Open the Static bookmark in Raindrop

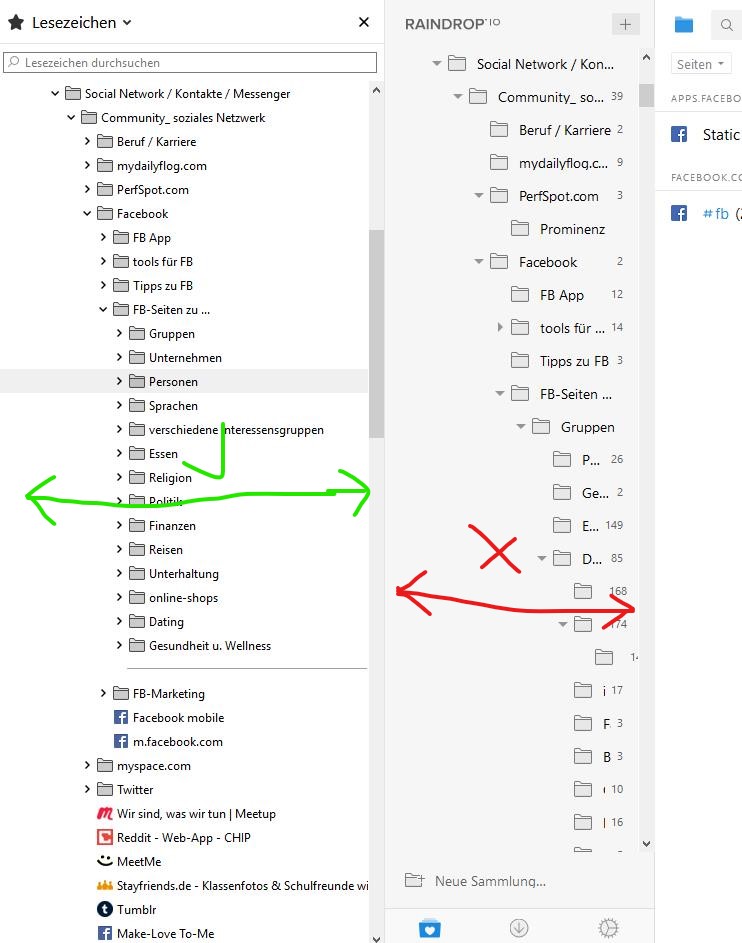point(721,134)
